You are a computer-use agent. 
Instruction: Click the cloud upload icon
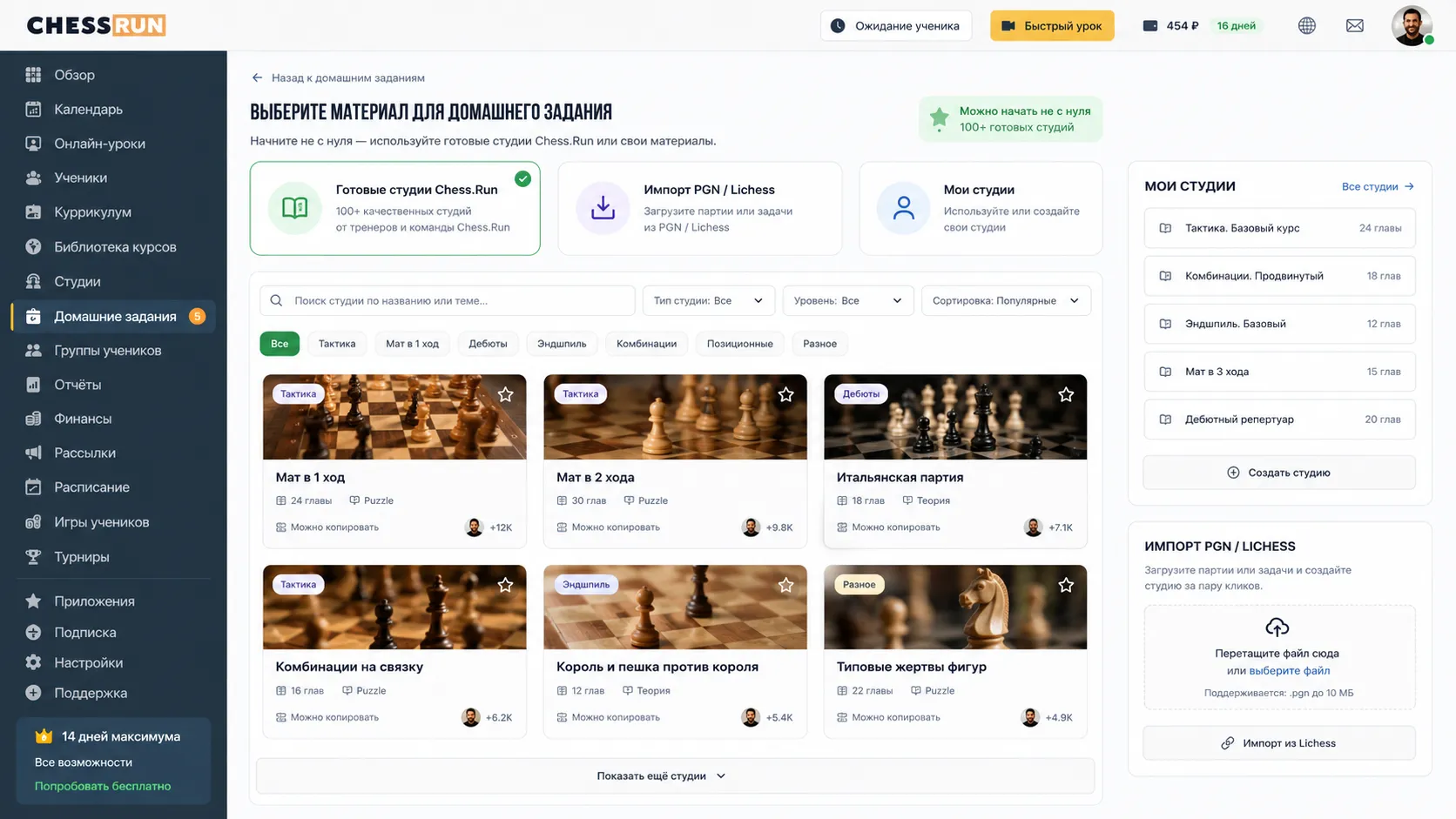[1277, 627]
